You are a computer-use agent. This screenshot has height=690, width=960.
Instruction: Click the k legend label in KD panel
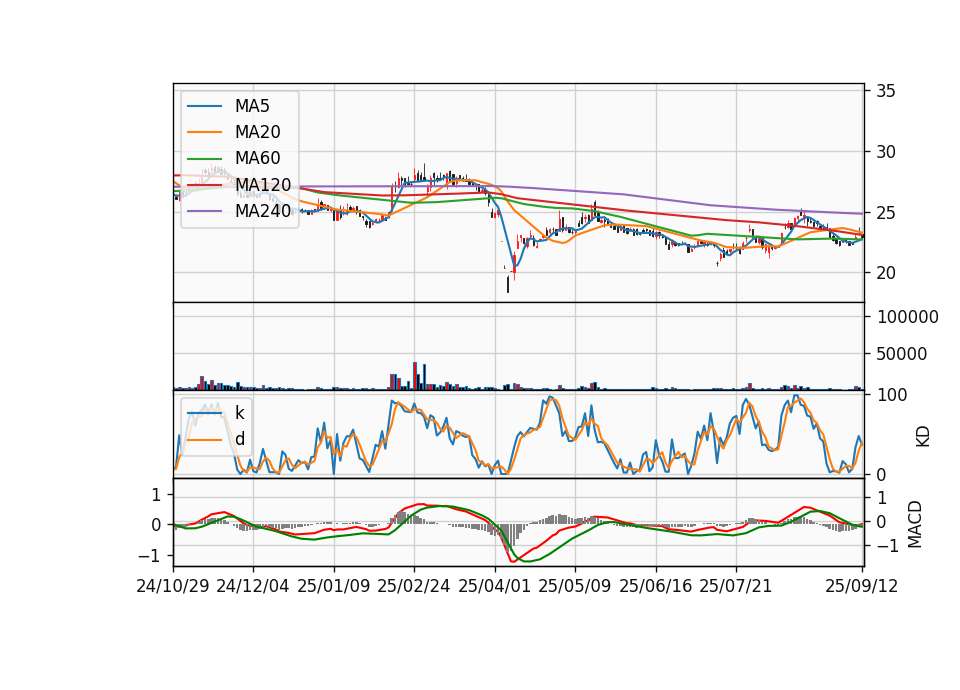tap(239, 413)
